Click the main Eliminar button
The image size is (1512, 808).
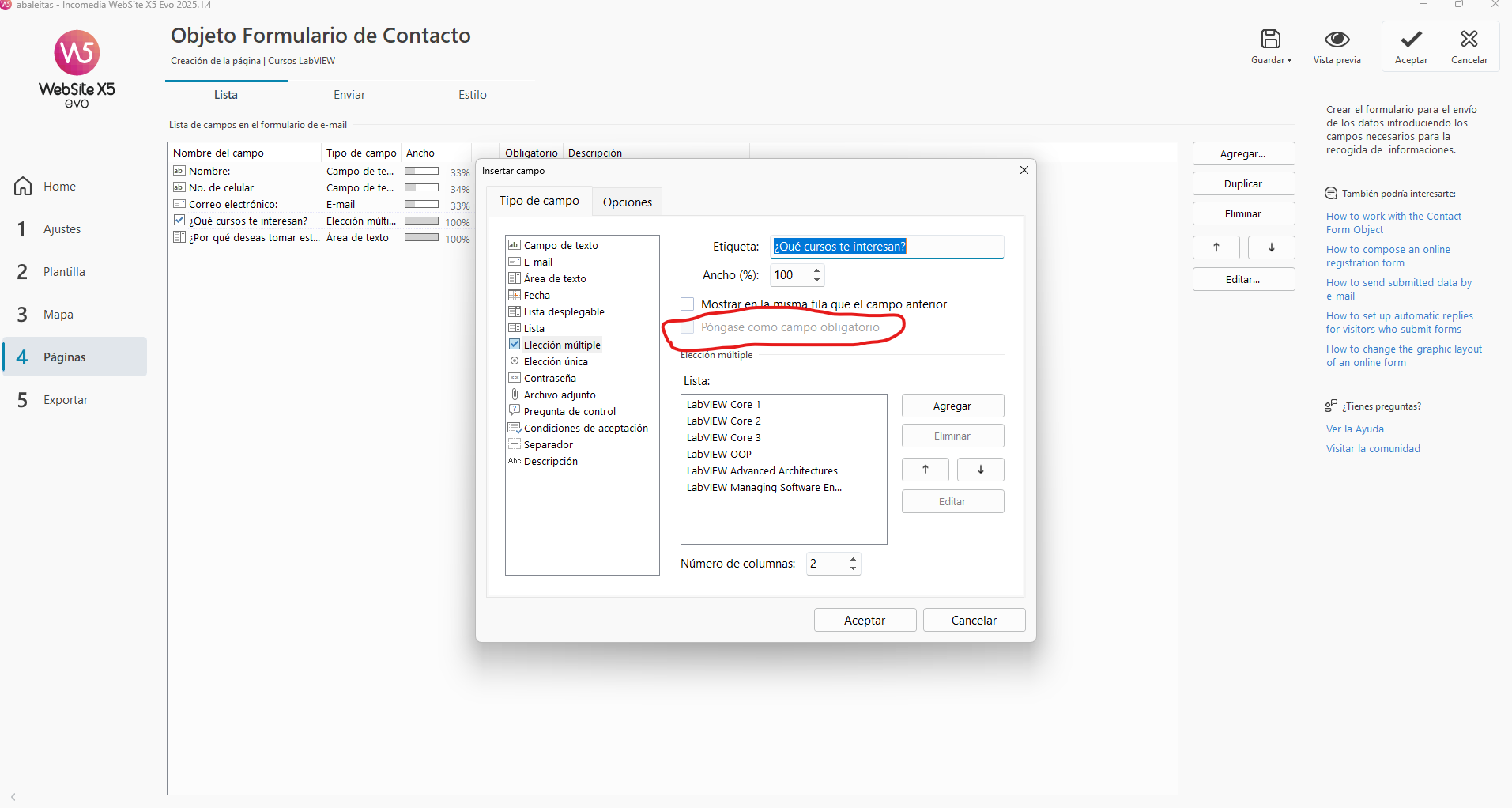point(1243,214)
